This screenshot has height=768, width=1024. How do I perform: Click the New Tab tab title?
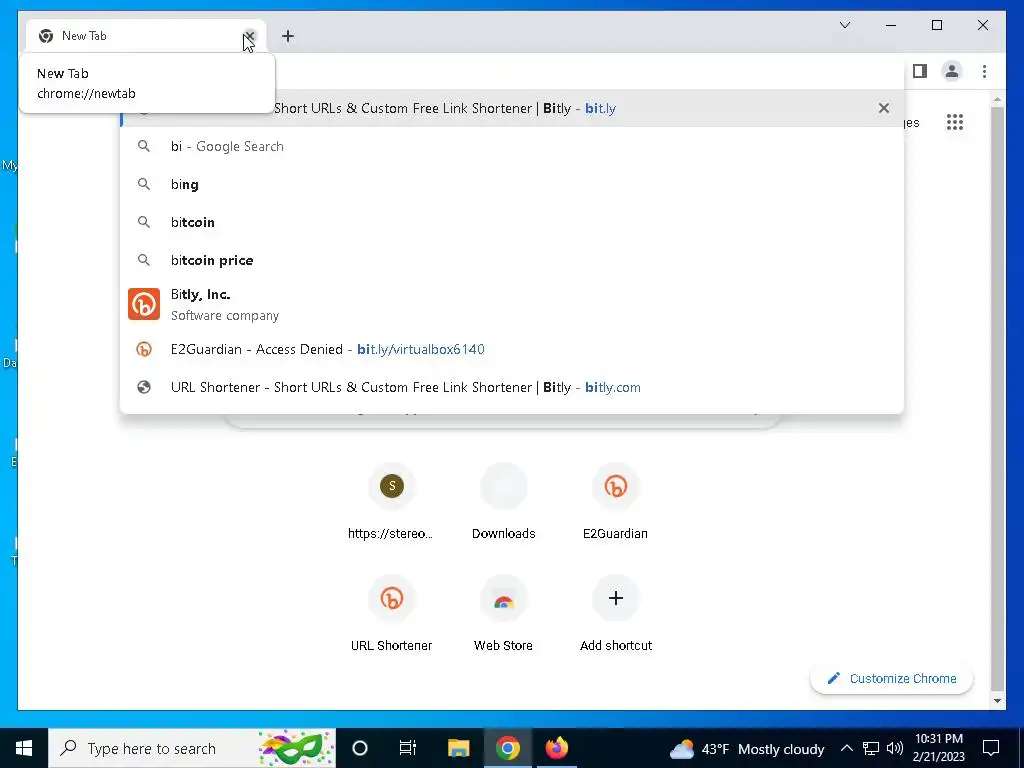coord(84,36)
